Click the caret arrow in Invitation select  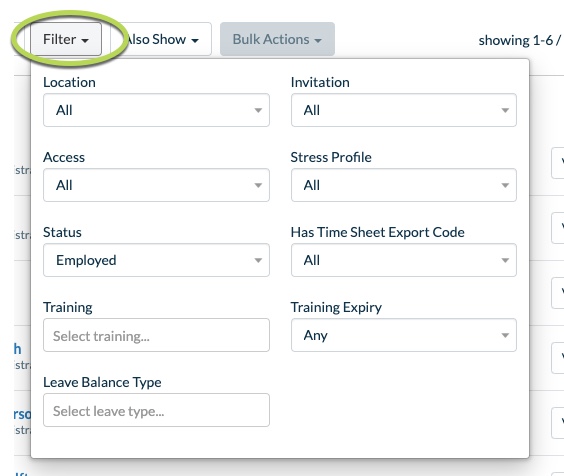coord(505,110)
